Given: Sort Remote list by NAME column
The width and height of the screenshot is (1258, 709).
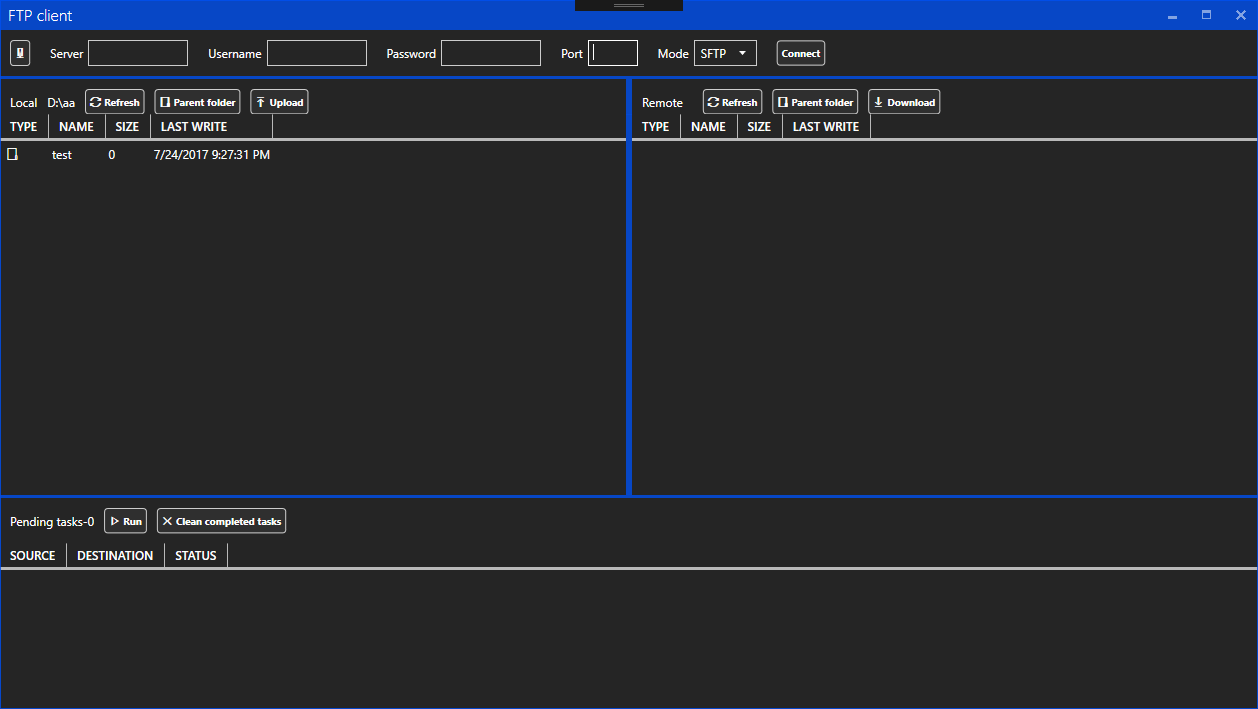Looking at the screenshot, I should pos(709,127).
